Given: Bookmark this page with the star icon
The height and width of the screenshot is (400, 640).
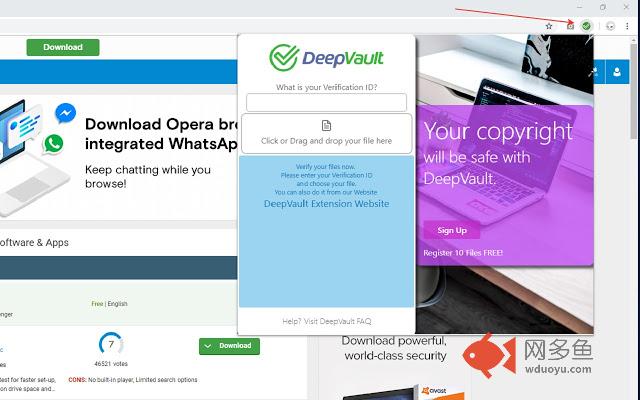Looking at the screenshot, I should coord(549,26).
